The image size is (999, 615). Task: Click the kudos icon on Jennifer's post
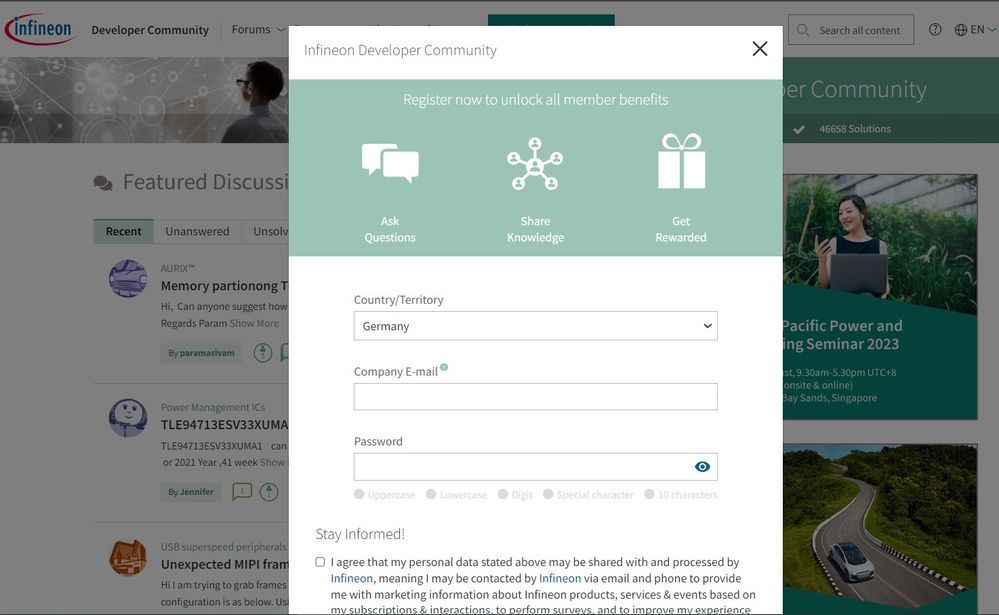[269, 492]
